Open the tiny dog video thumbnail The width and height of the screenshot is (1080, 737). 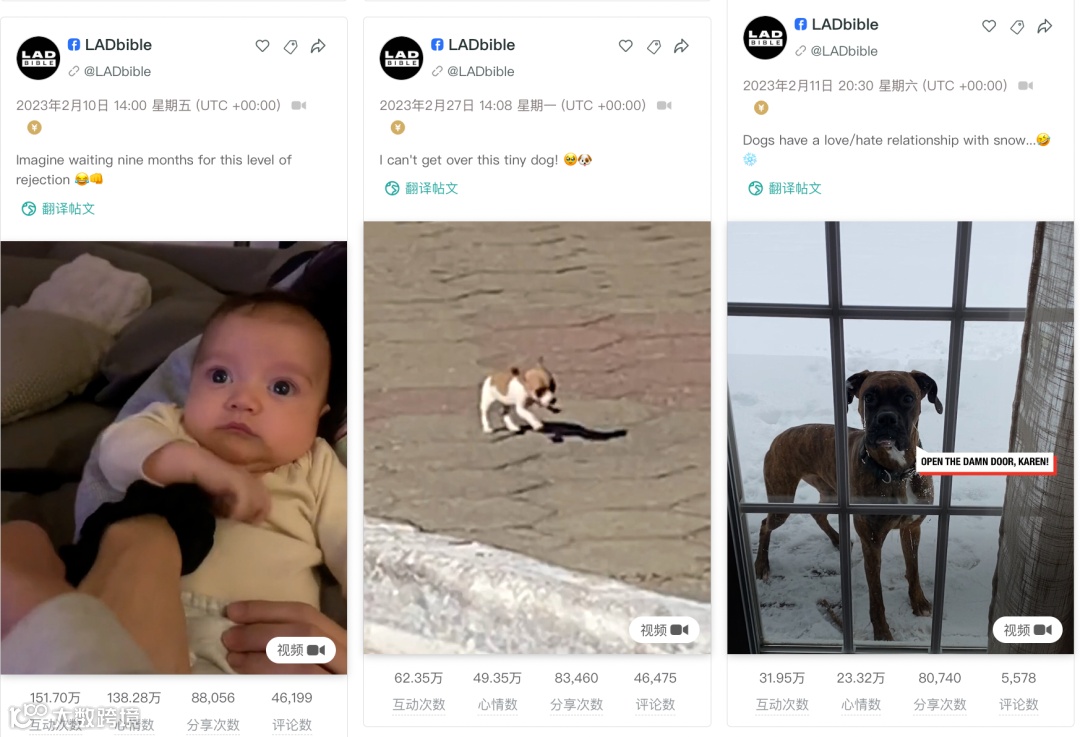(537, 437)
